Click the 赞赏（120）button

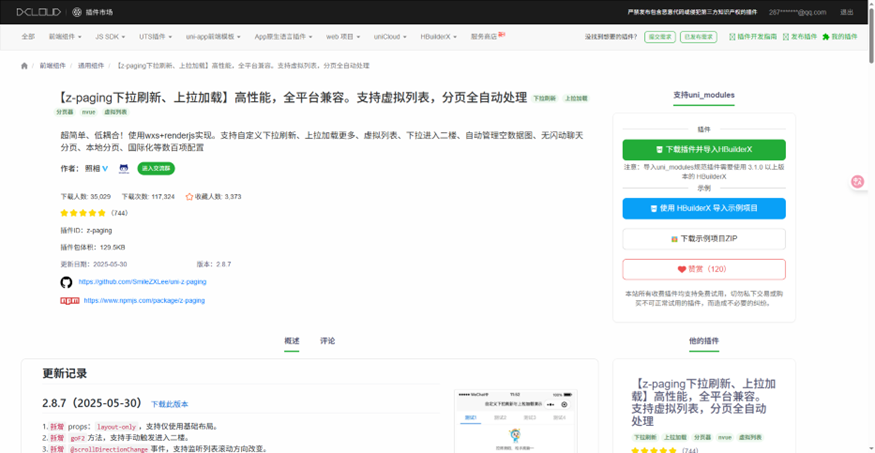click(704, 269)
